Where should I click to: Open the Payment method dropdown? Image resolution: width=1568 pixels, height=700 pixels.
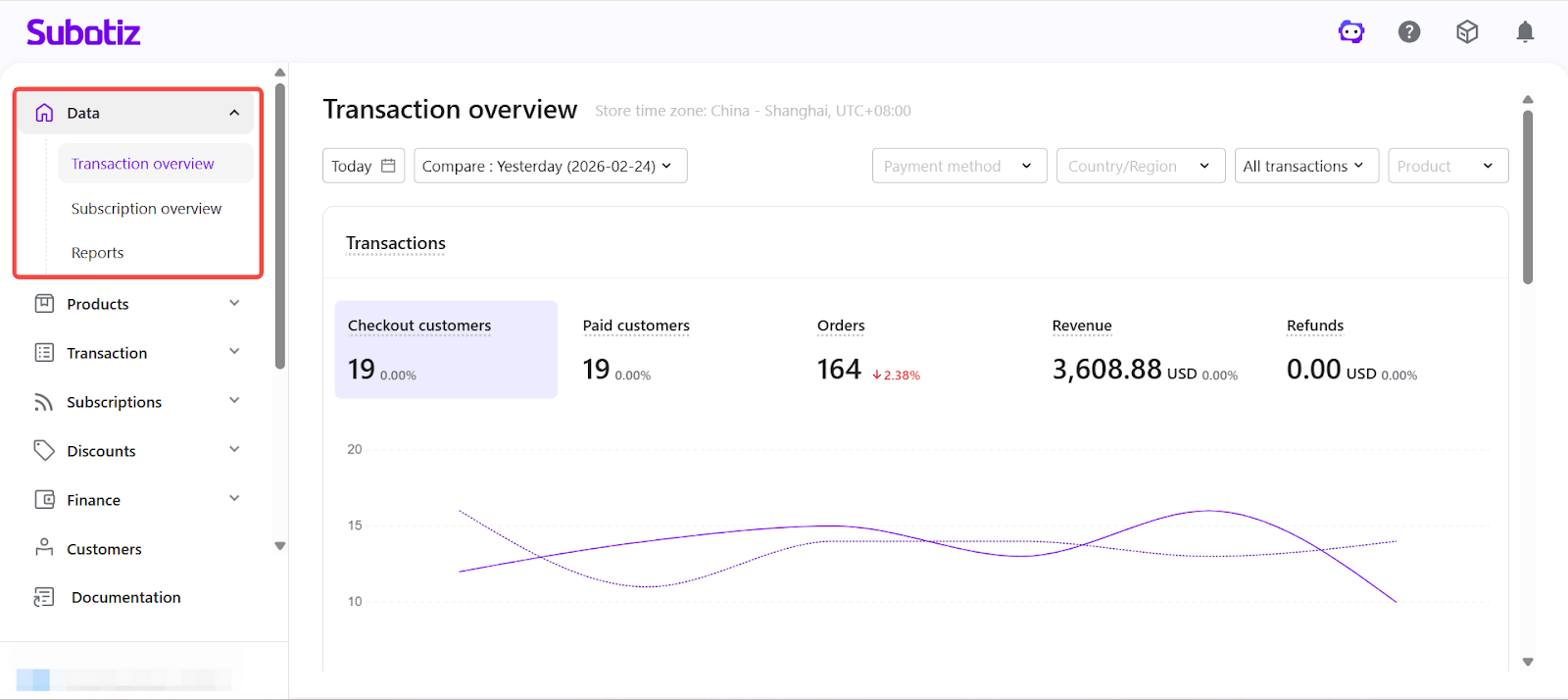click(958, 166)
